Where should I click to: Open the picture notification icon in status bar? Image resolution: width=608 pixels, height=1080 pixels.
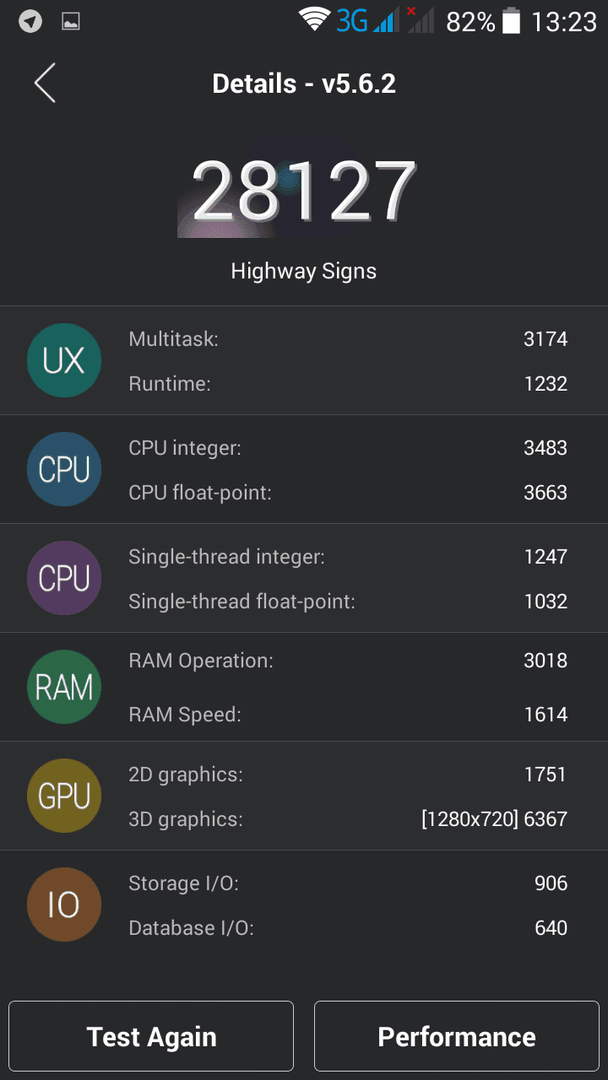[x=71, y=22]
